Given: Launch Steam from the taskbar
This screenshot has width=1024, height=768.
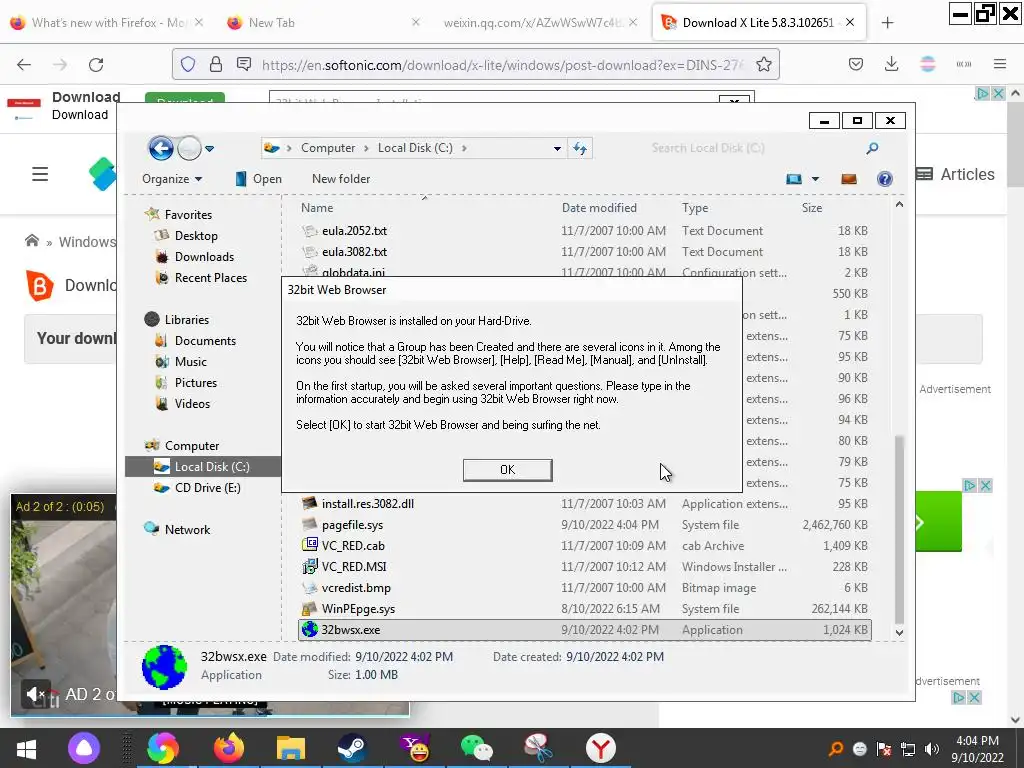Looking at the screenshot, I should click(x=352, y=748).
